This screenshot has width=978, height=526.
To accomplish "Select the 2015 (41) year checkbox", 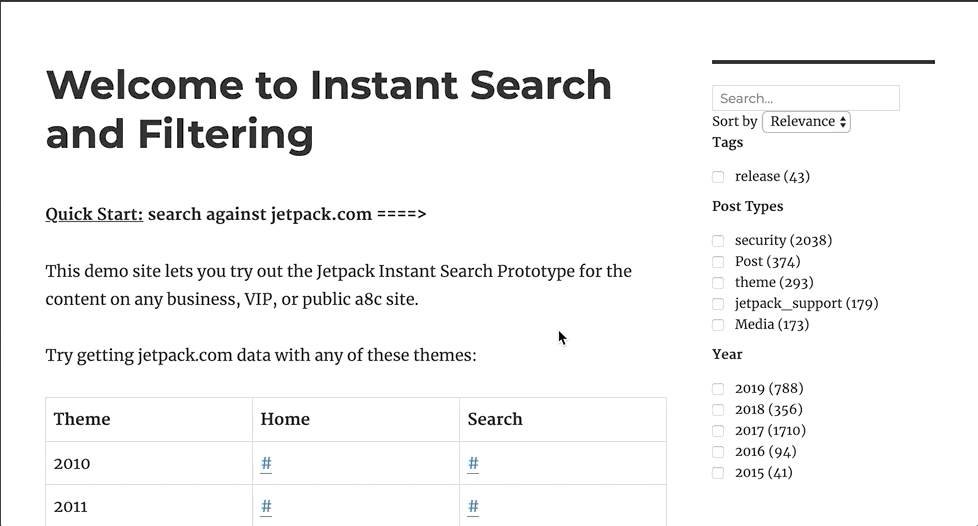I will [x=718, y=473].
